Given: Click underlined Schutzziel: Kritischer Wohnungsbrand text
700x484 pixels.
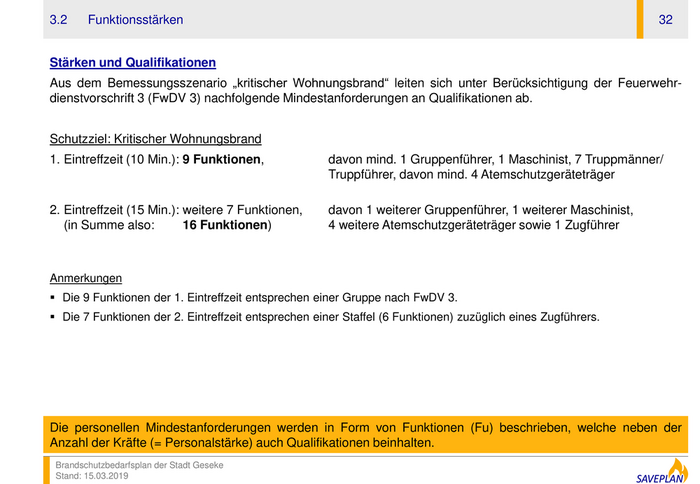Looking at the screenshot, I should click(155, 139).
